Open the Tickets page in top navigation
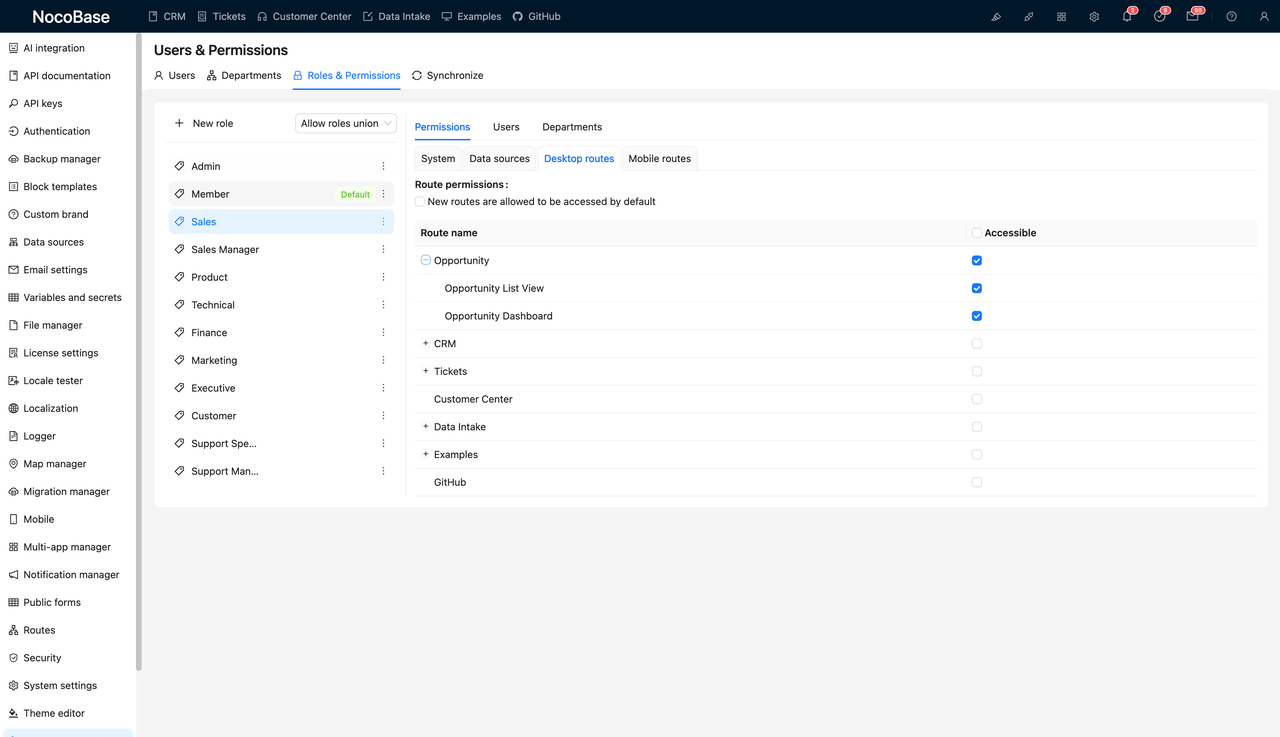Viewport: 1280px width, 737px height. tap(221, 17)
